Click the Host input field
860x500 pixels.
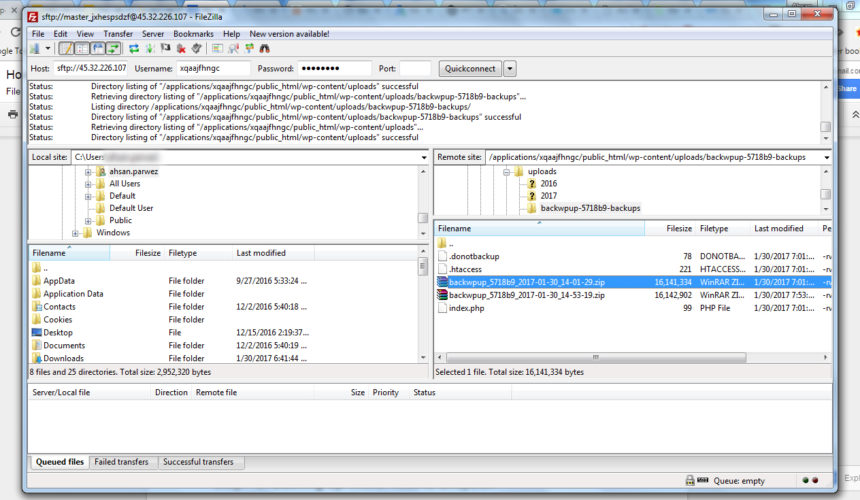pyautogui.click(x=92, y=69)
